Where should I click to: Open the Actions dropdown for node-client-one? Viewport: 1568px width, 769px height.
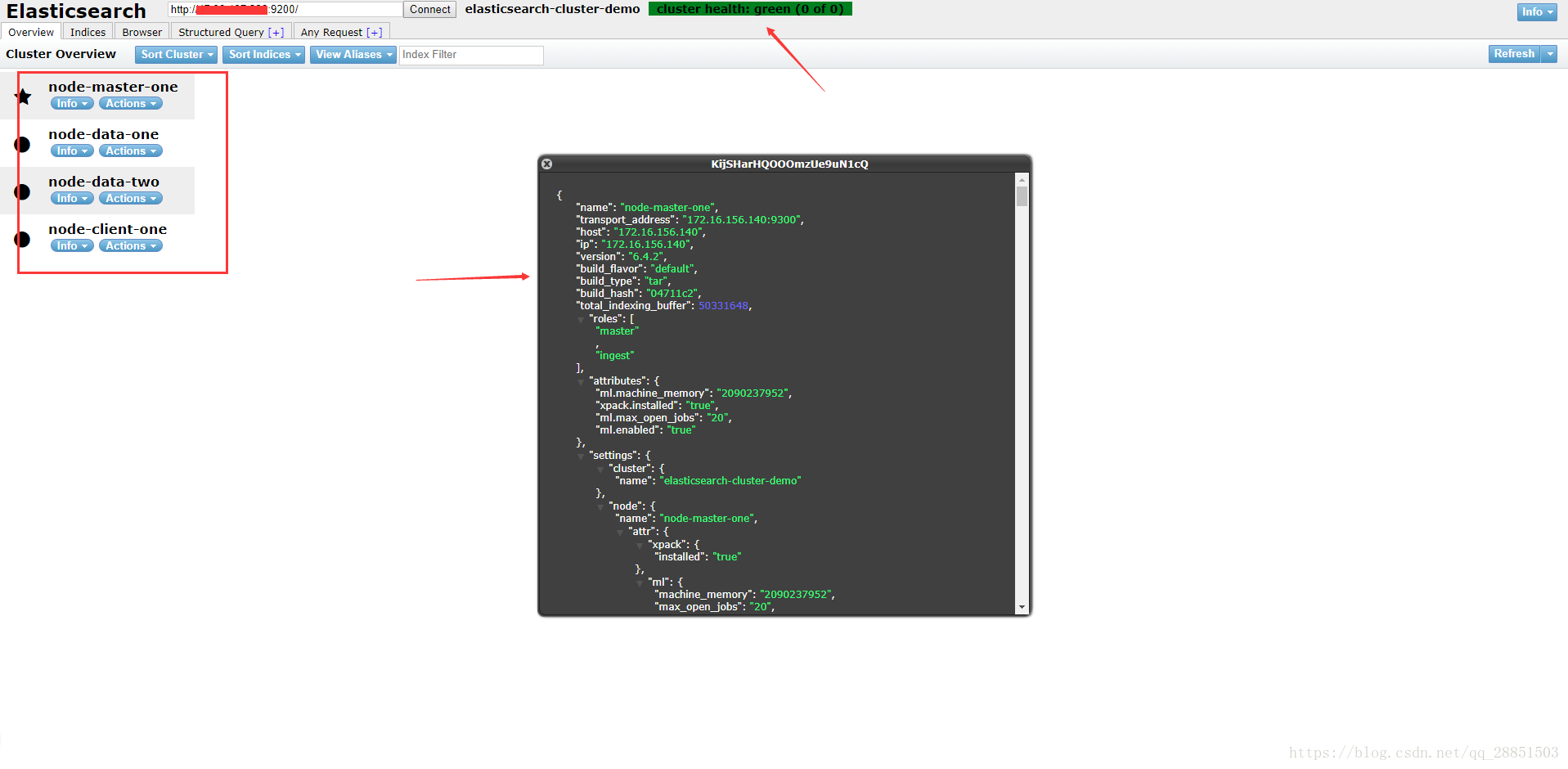click(131, 245)
